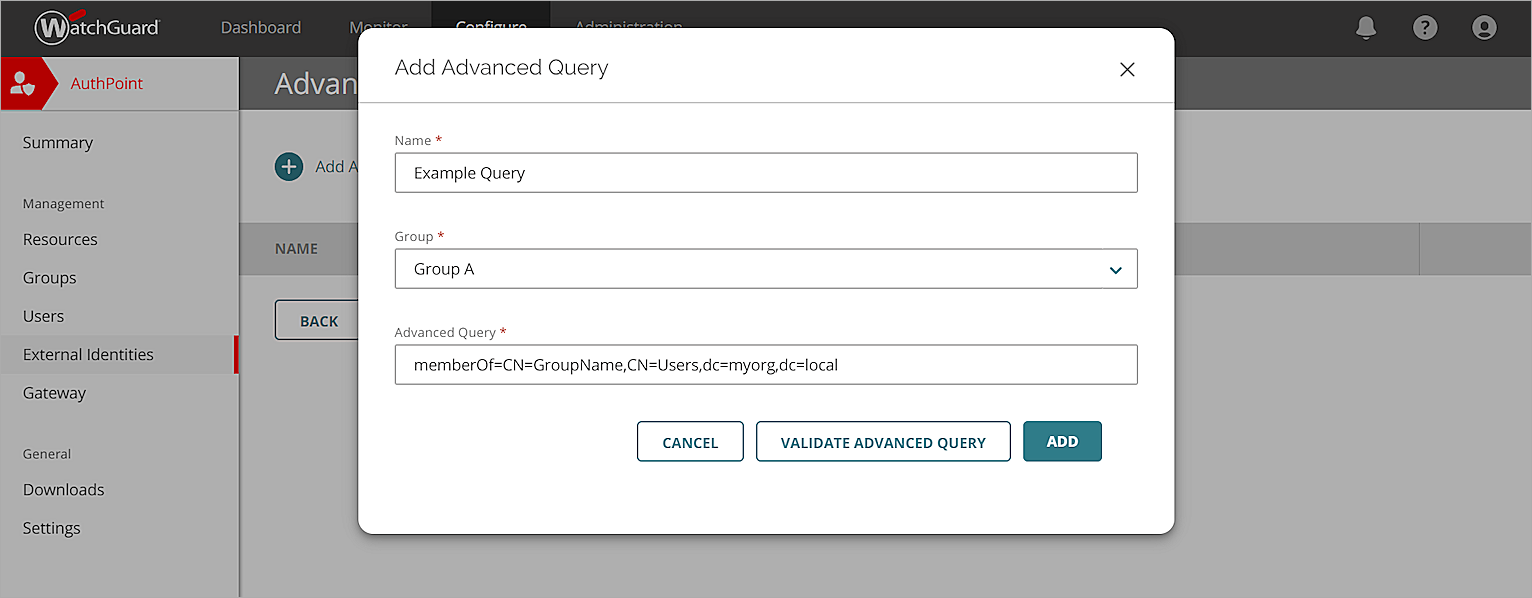
Task: Open the Dashboard menu
Action: coord(261,28)
